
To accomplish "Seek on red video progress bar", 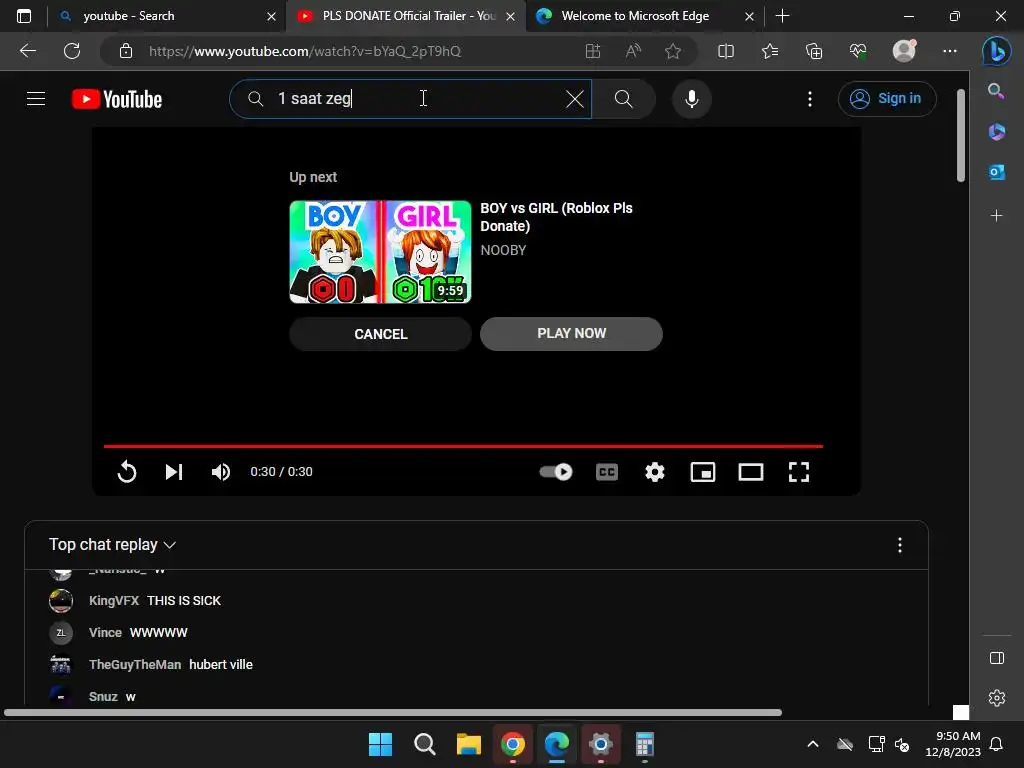I will click(463, 446).
